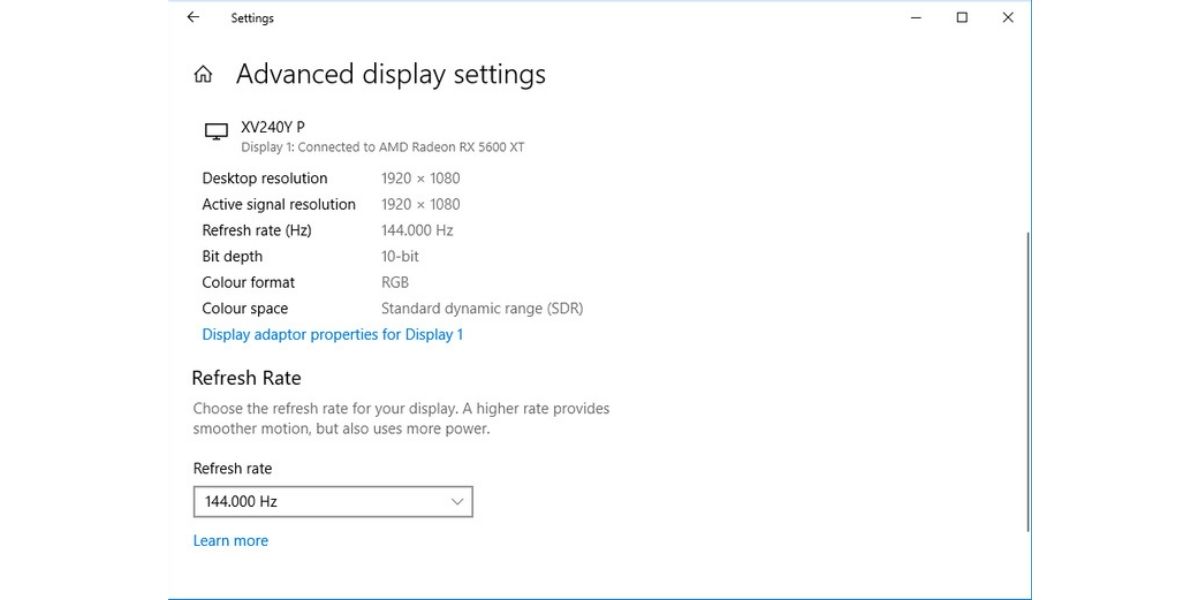Image resolution: width=1200 pixels, height=600 pixels.
Task: Click the minimize icon on the Settings window
Action: click(914, 17)
